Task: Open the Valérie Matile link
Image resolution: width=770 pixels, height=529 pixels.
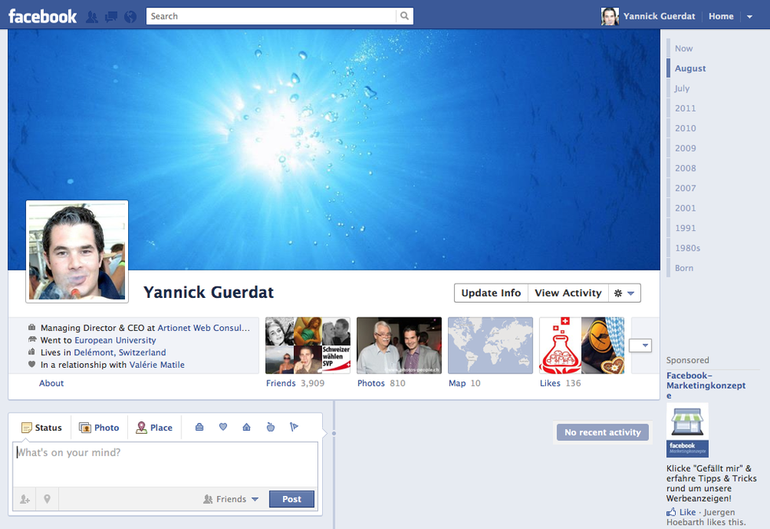Action: point(157,364)
